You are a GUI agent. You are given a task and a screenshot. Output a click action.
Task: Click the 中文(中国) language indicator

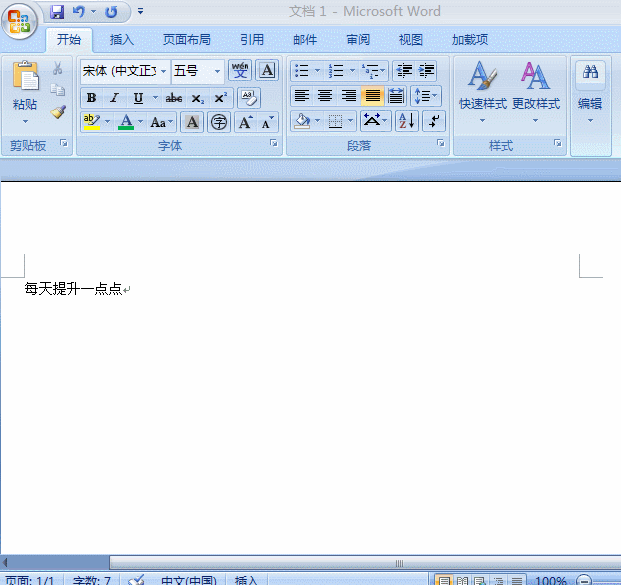coord(189,581)
